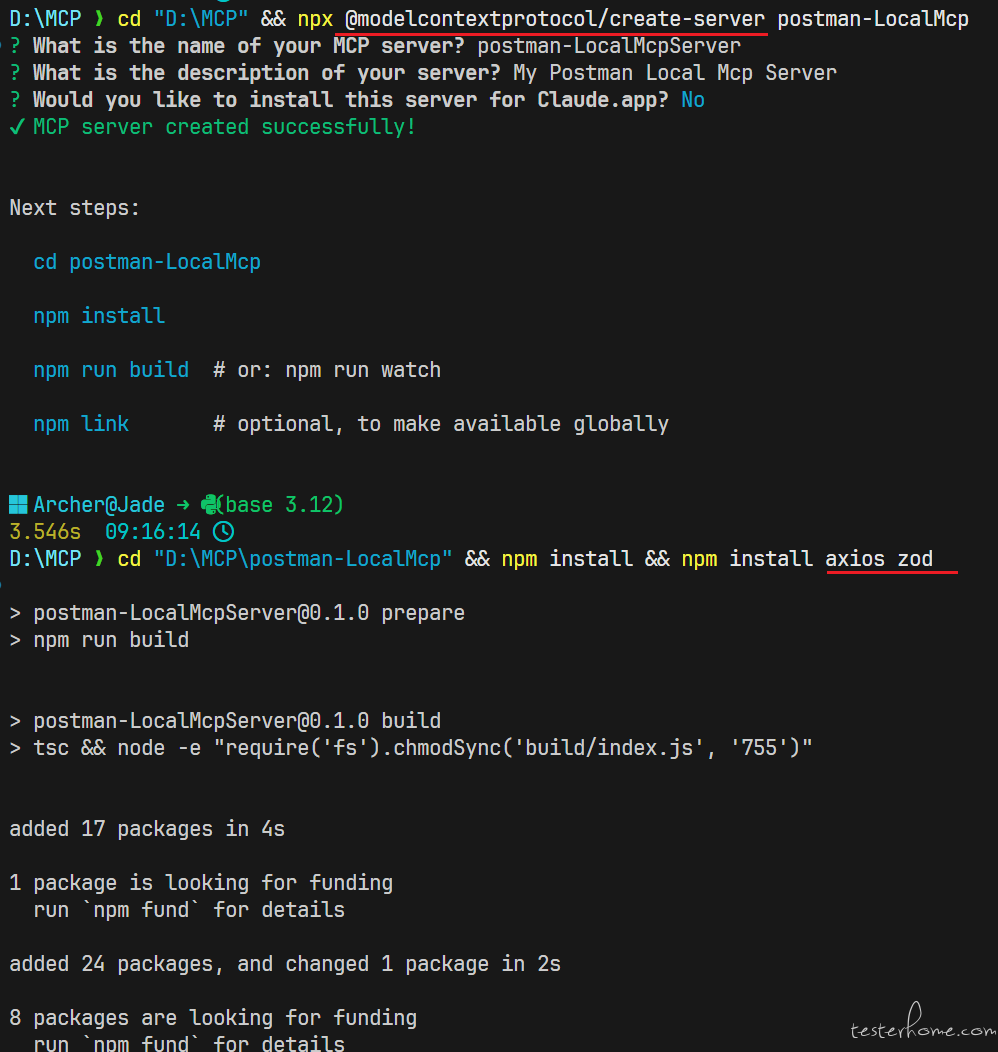
Task: Click the 'npm run build' suggested command
Action: point(111,370)
